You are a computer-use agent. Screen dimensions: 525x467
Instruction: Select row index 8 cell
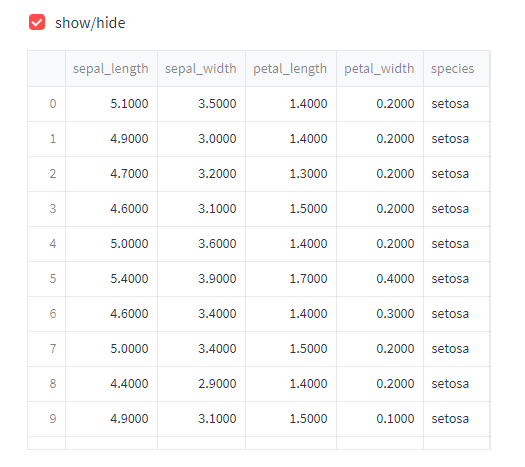point(47,384)
